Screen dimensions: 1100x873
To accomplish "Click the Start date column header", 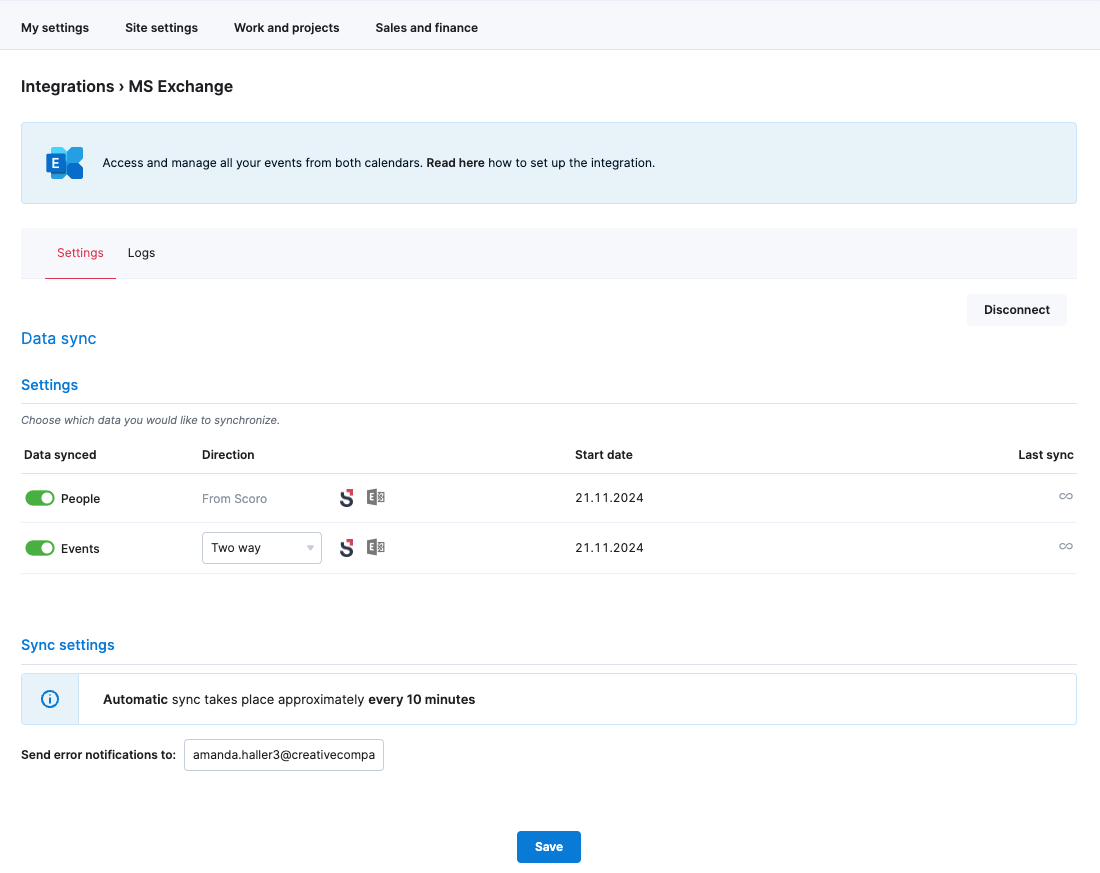I will click(603, 455).
